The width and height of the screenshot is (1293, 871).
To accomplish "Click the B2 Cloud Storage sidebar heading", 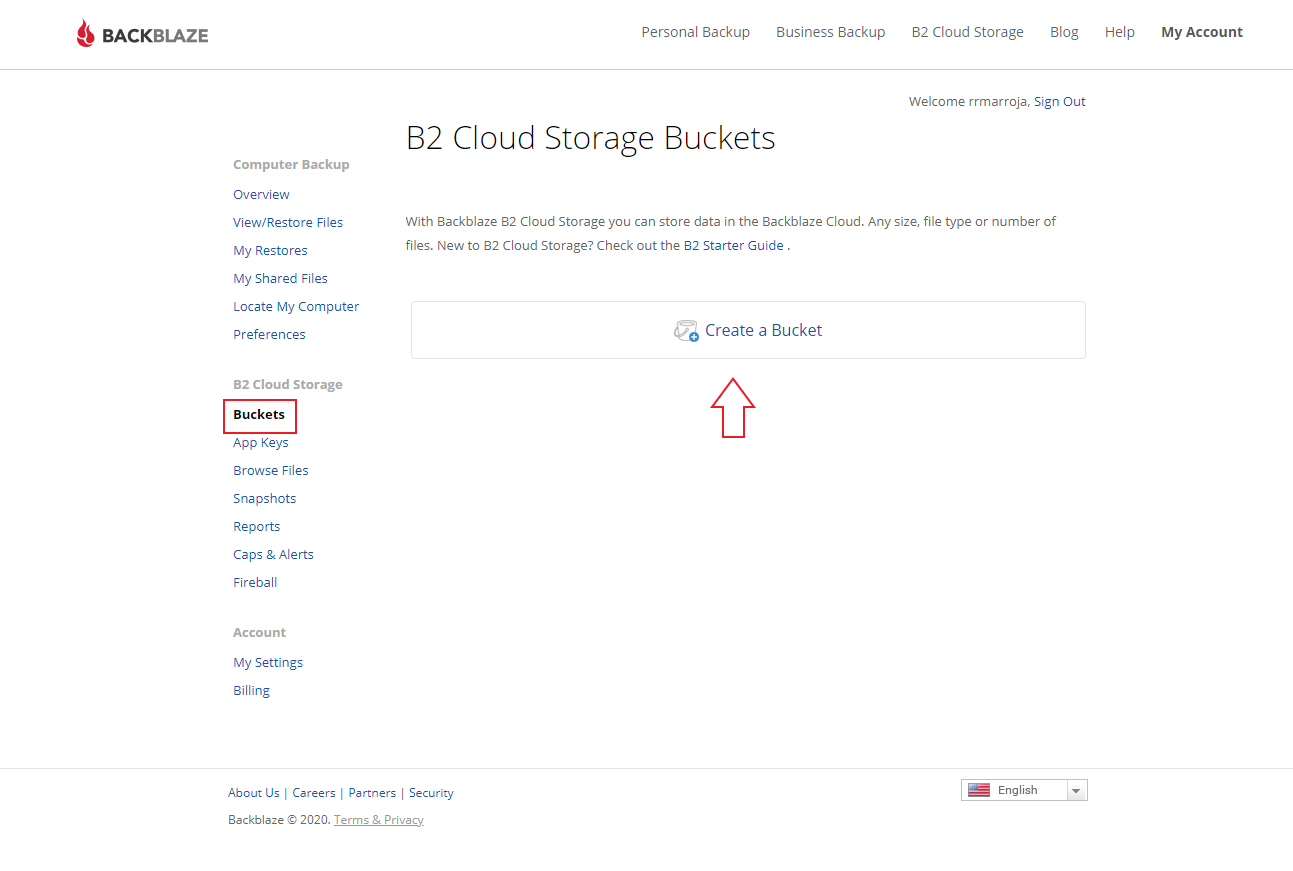I will (287, 384).
